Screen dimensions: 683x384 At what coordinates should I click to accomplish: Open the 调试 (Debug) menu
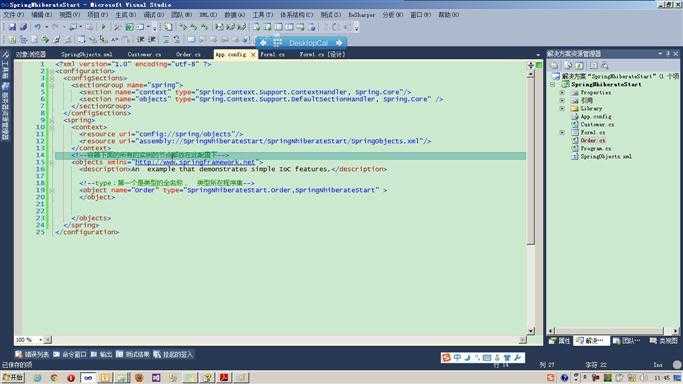(154, 15)
